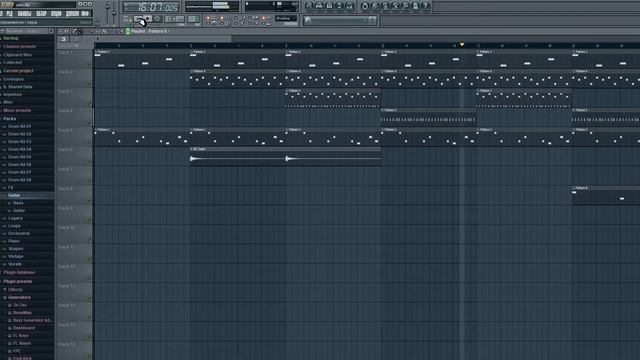Click the Main volume slider in the top panel
The height and width of the screenshot is (360, 640).
tap(108, 12)
